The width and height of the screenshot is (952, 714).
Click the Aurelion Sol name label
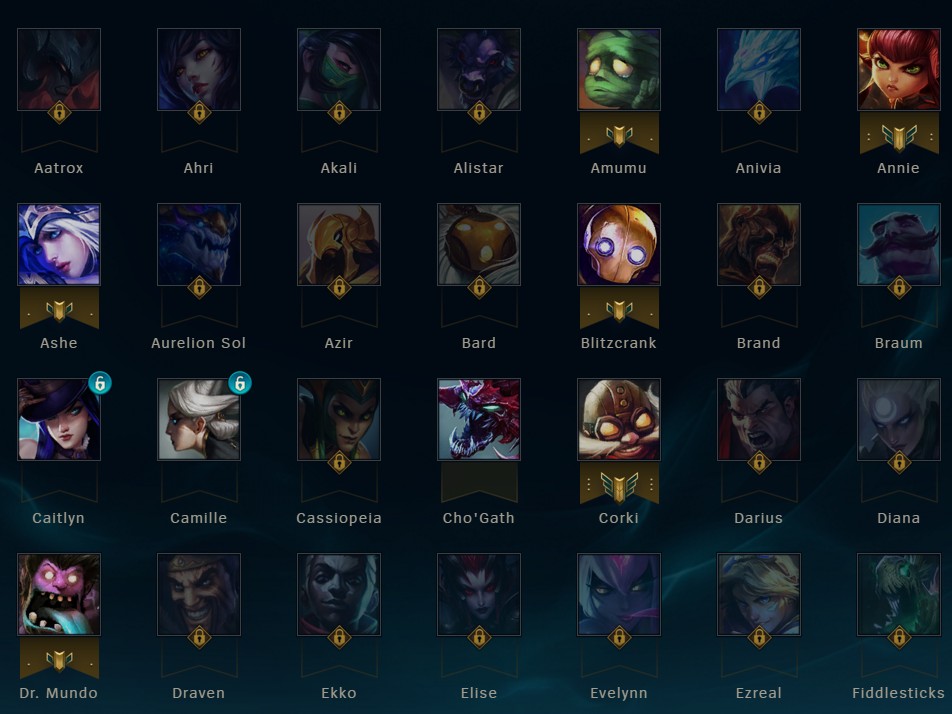(199, 343)
